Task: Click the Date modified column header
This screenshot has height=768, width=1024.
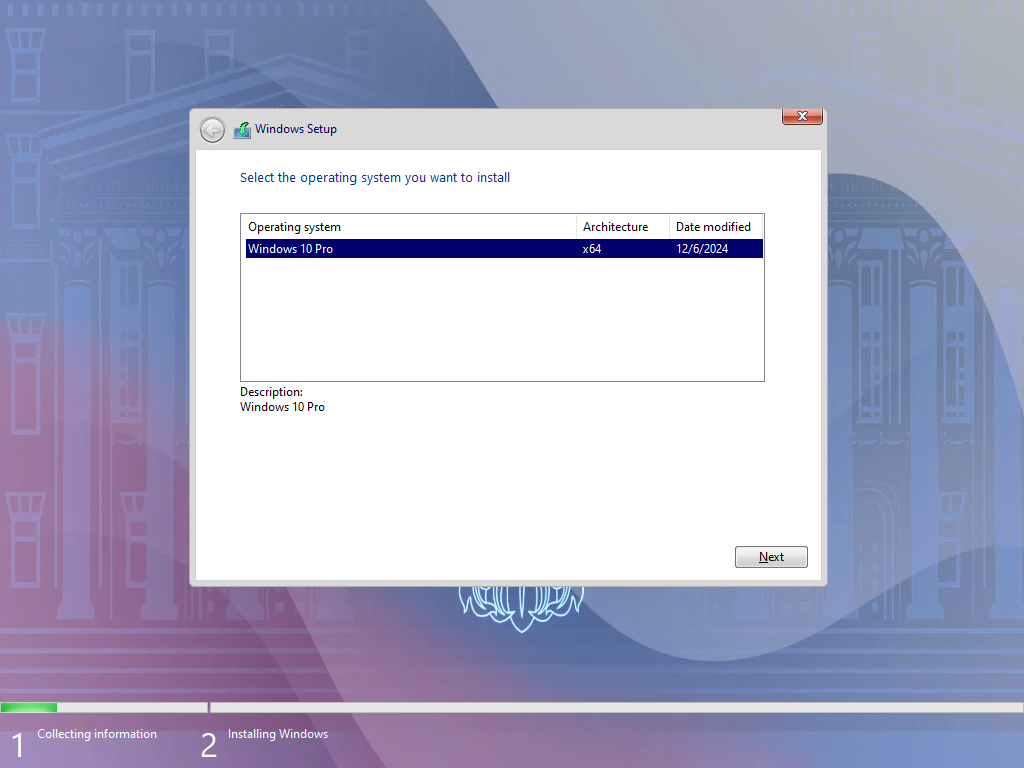Action: click(x=716, y=227)
